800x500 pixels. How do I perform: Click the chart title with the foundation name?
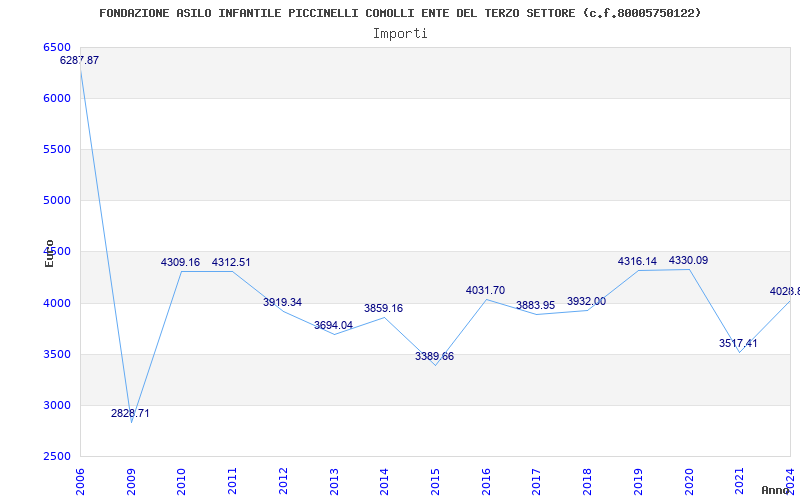coord(400,13)
